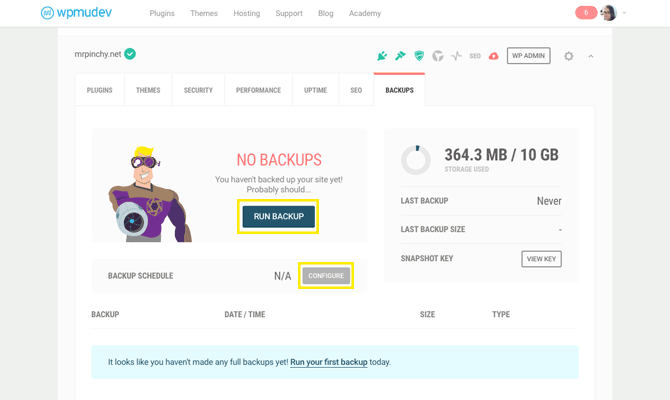Click the N/A backup schedule value

pyautogui.click(x=282, y=276)
